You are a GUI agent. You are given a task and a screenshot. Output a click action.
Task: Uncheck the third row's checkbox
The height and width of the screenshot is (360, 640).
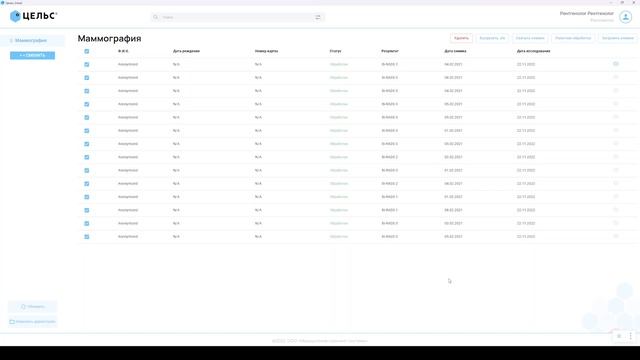pyautogui.click(x=87, y=91)
